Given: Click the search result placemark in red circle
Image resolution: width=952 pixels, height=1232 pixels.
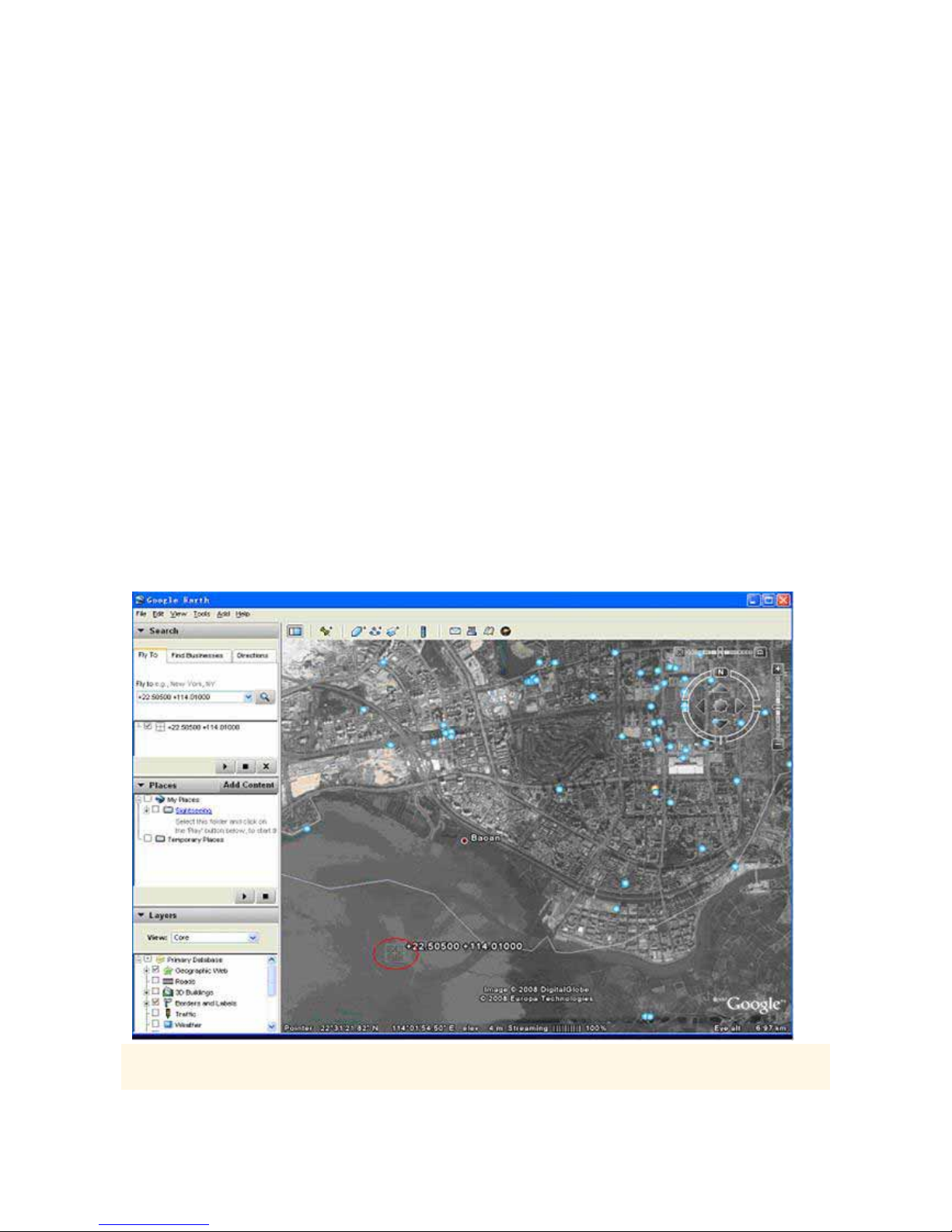Looking at the screenshot, I should pos(396,952).
